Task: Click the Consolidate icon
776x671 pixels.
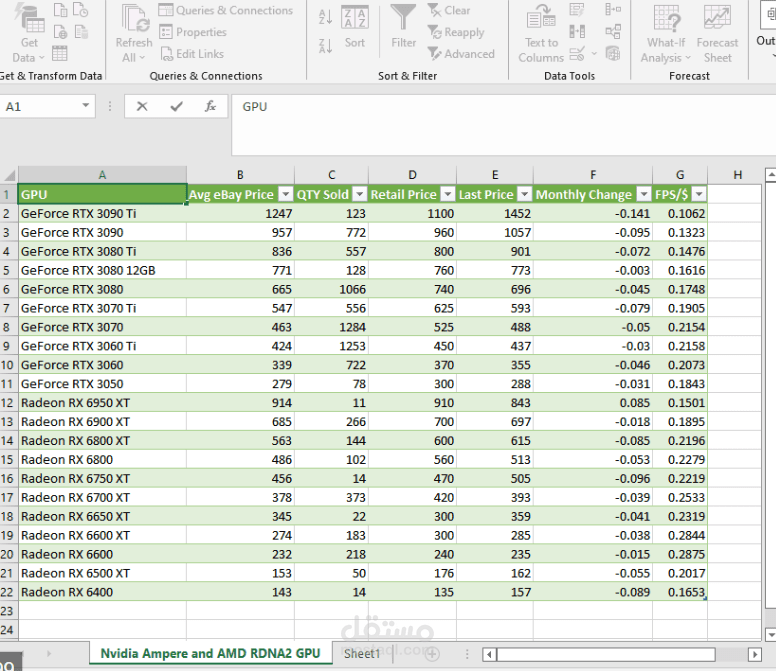Action: pyautogui.click(x=613, y=10)
